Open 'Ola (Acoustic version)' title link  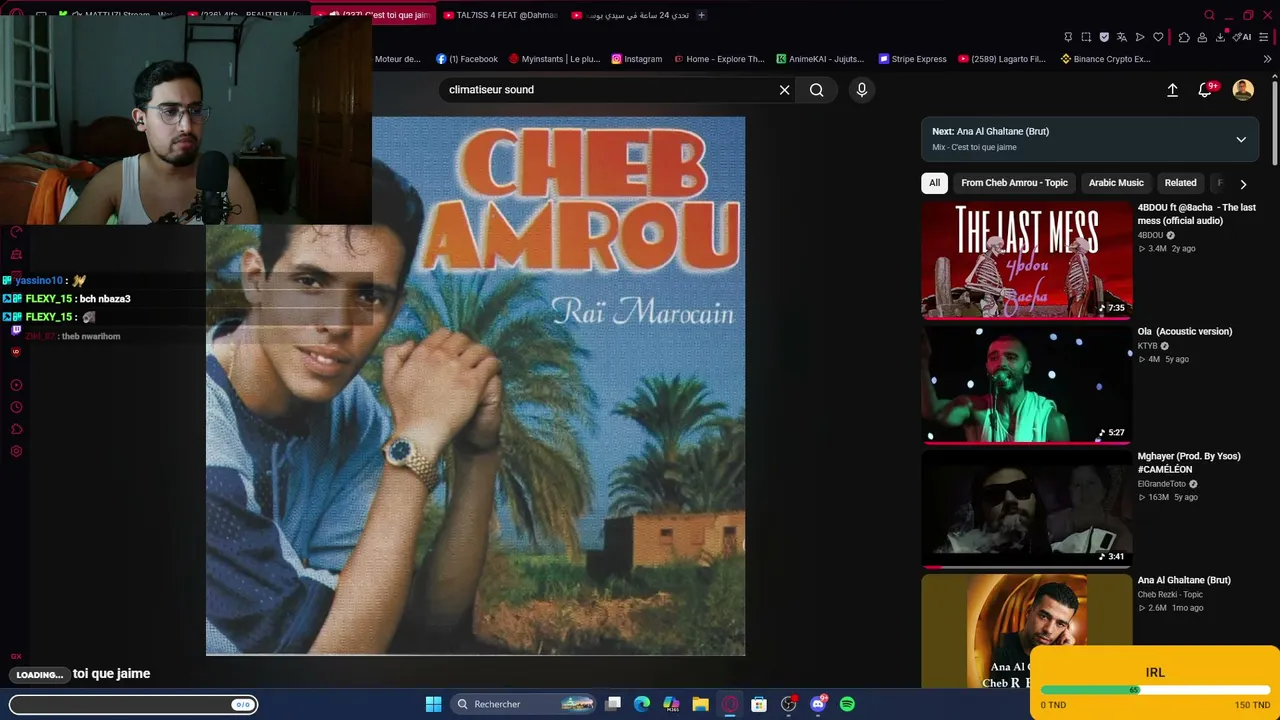pyautogui.click(x=1185, y=332)
